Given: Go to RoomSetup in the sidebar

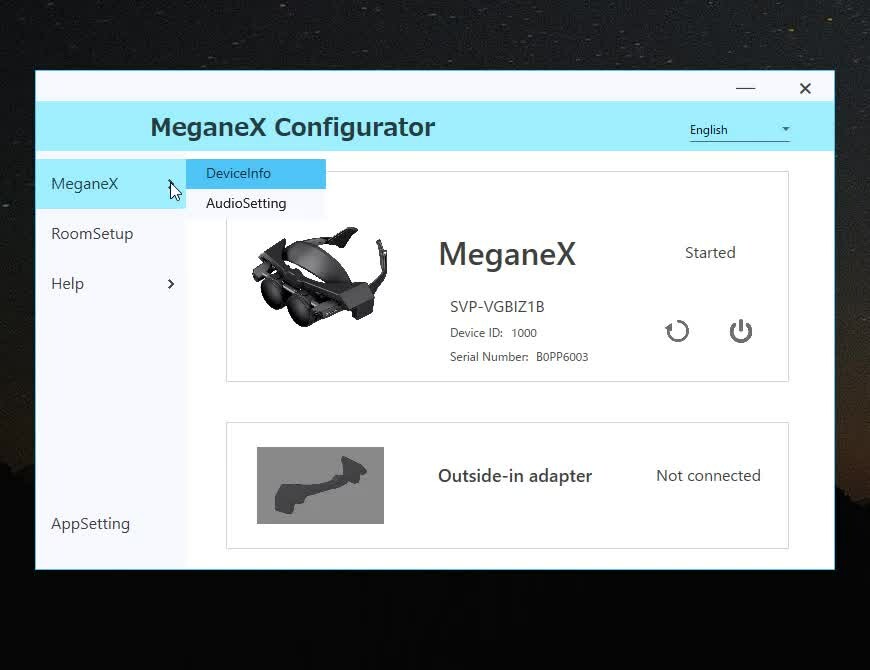Looking at the screenshot, I should click(92, 234).
